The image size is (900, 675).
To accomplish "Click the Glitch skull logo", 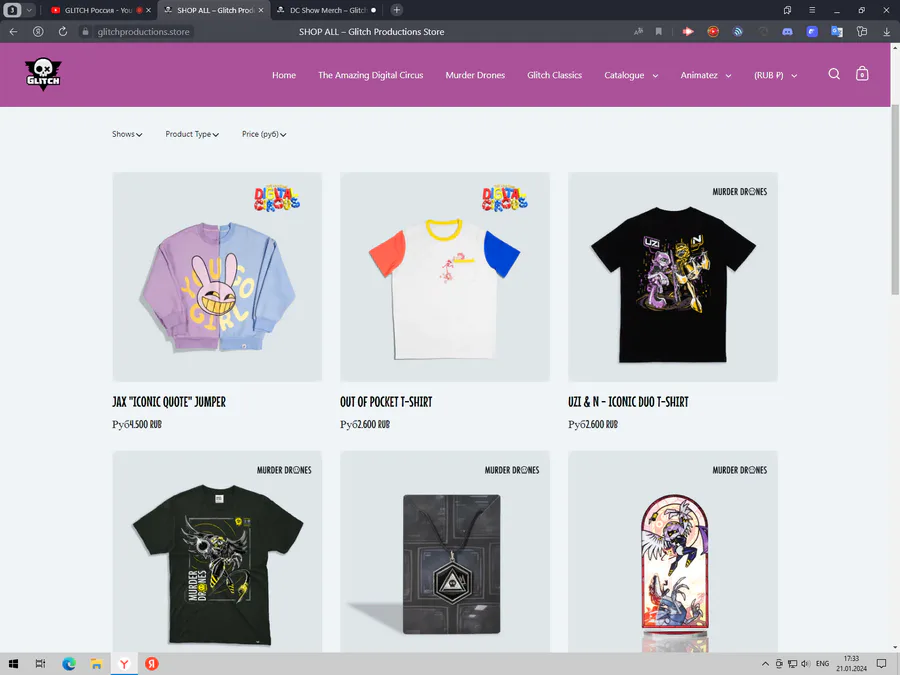I will click(x=43, y=74).
